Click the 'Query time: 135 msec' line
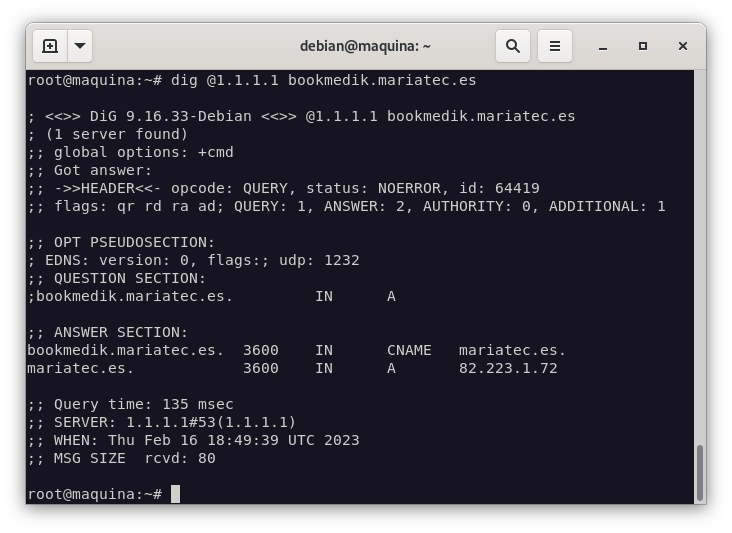The height and width of the screenshot is (533, 732). click(x=130, y=404)
